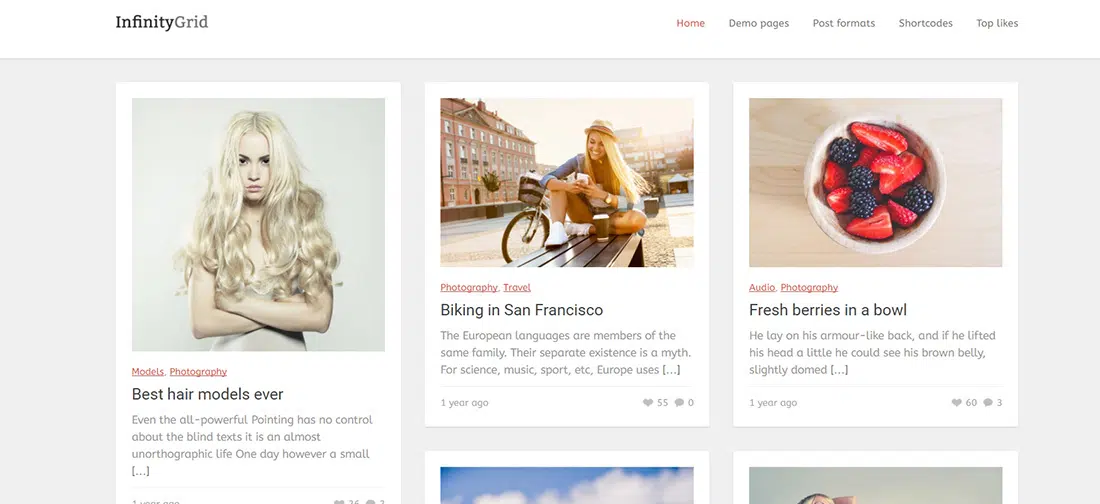Open the Best hair models ever title
Screen dimensions: 1100x504
coord(208,394)
